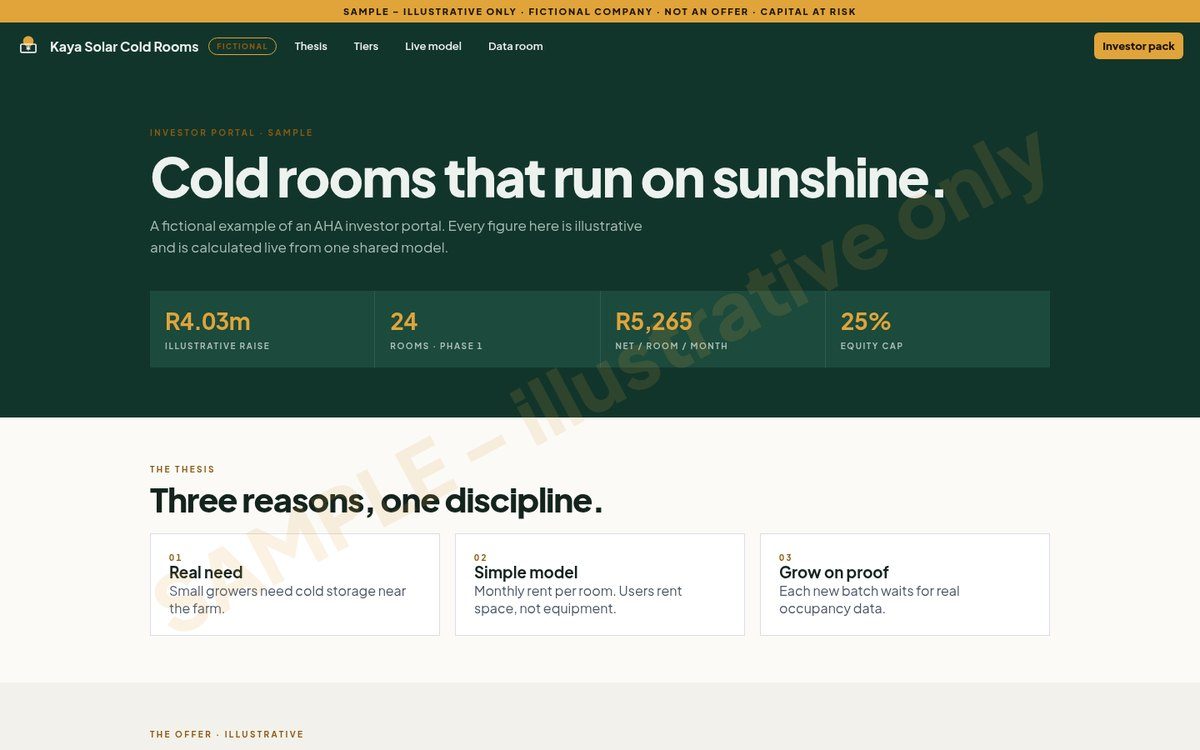This screenshot has height=750, width=1200.
Task: Go to the Thesis nav item
Action: click(311, 46)
